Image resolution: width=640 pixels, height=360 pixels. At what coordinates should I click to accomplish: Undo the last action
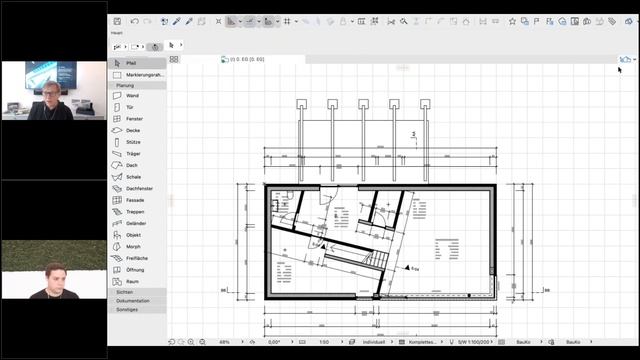click(134, 21)
